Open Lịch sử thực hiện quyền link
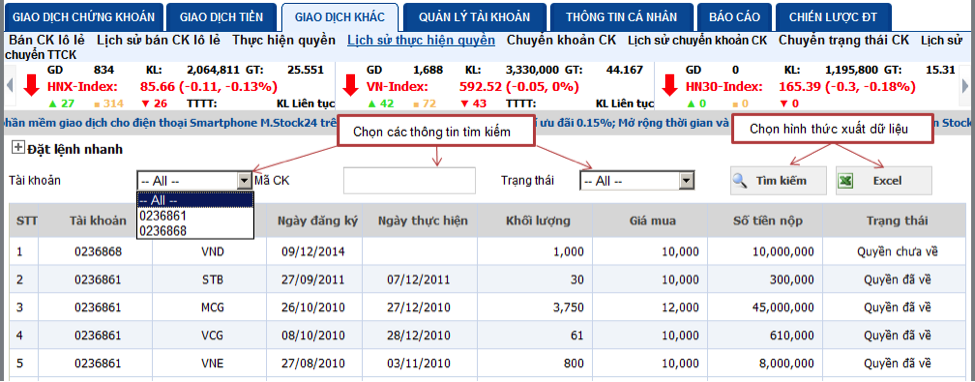Viewport: 975px width, 382px height. coord(421,40)
